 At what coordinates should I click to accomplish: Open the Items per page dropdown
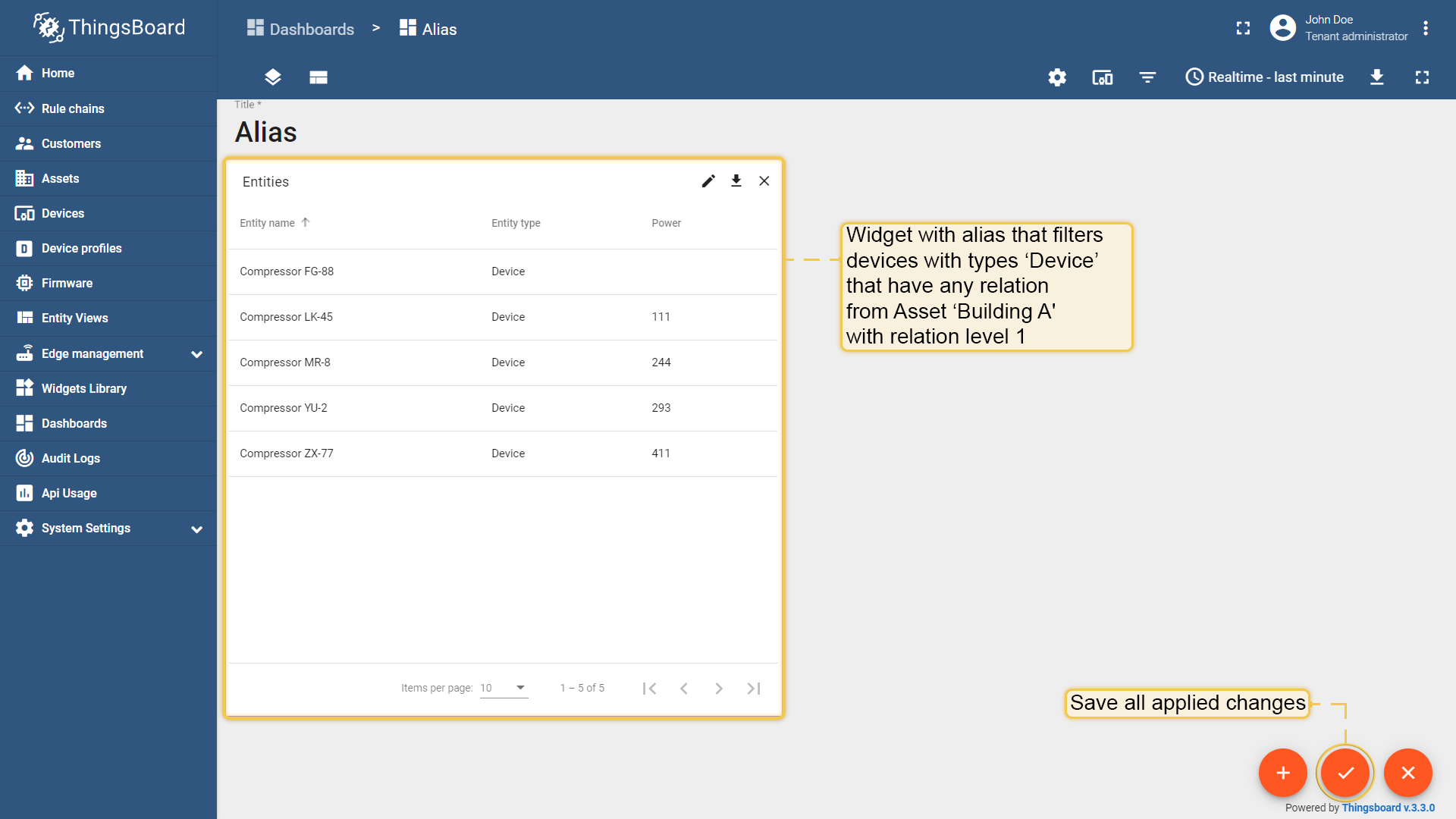coord(504,688)
